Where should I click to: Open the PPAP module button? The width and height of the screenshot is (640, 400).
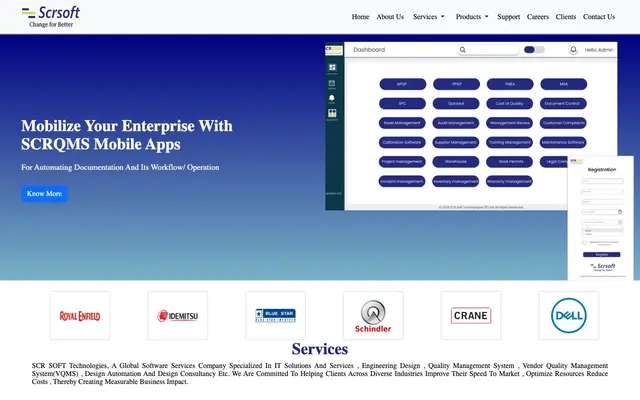456,84
